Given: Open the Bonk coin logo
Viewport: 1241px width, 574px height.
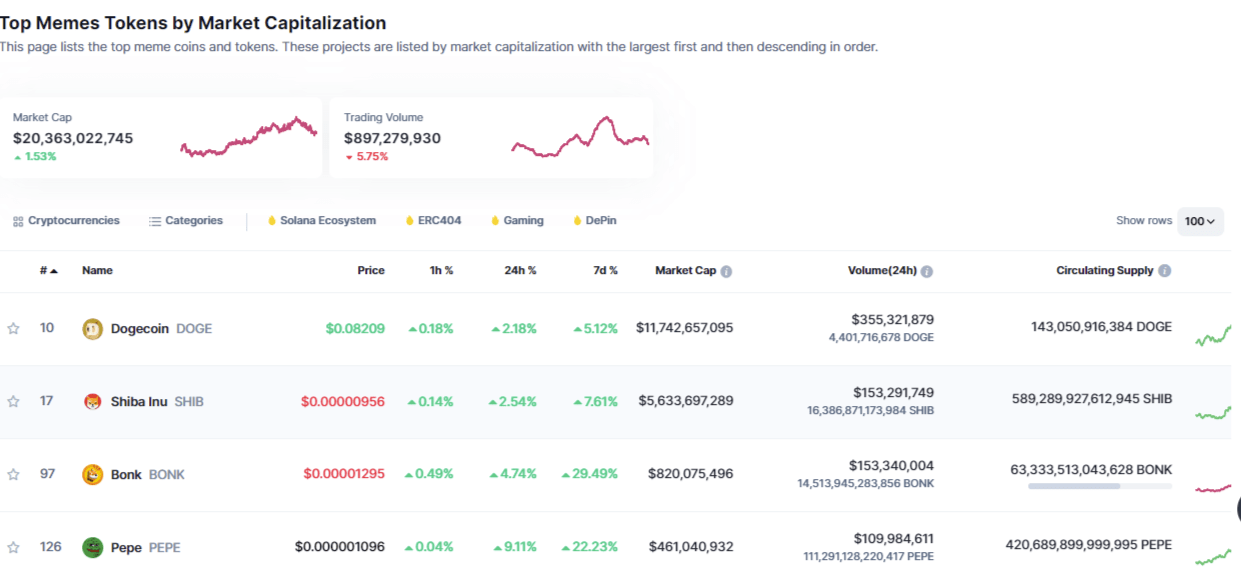Looking at the screenshot, I should [x=92, y=474].
